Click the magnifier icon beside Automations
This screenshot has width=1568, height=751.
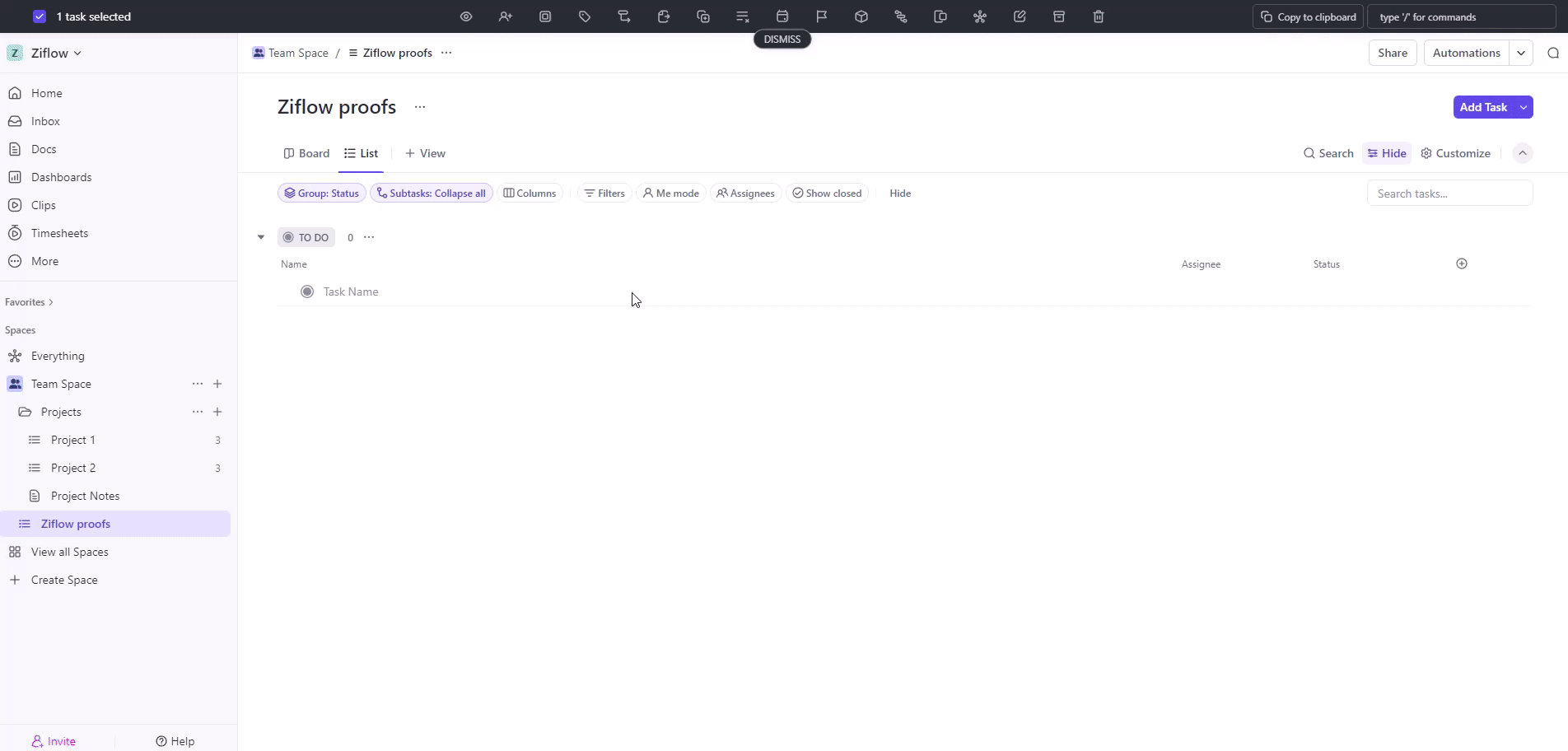1552,53
